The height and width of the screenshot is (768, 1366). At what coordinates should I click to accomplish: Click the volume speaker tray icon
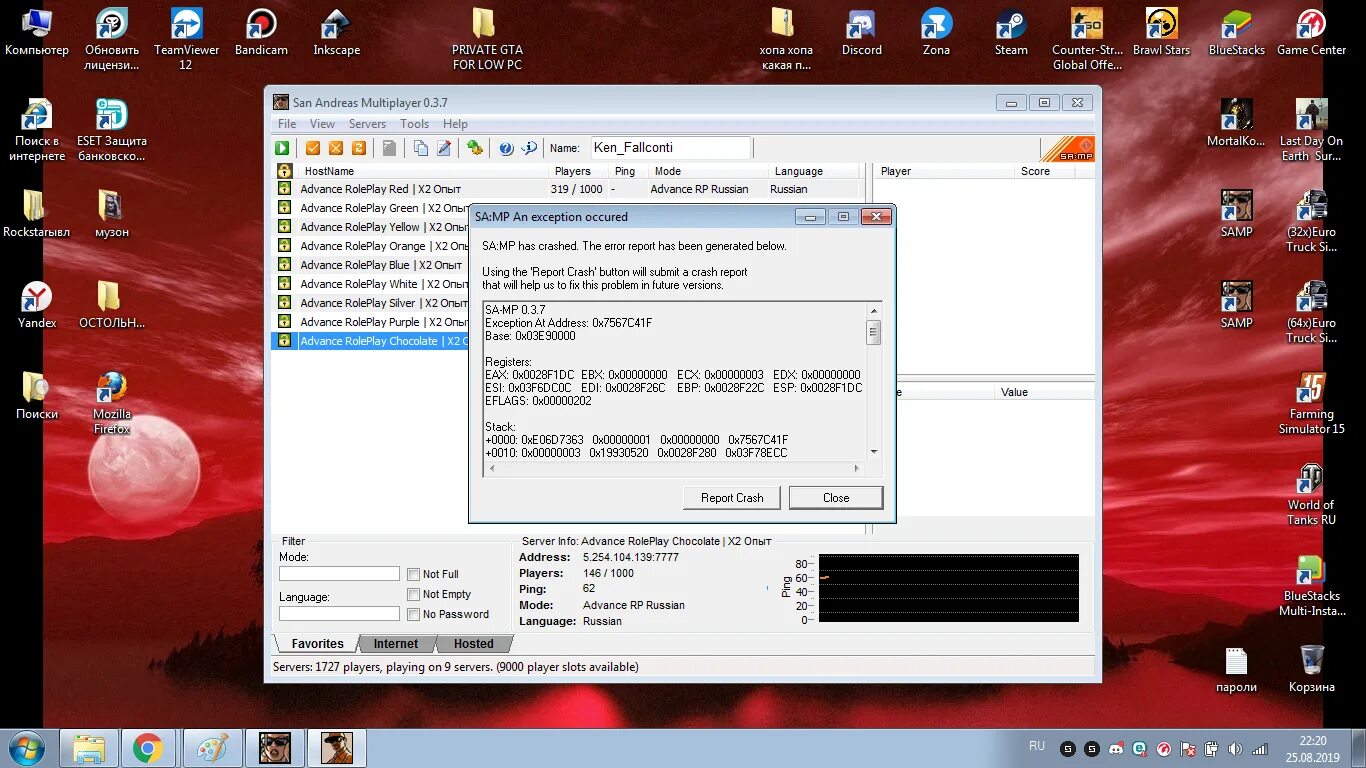pos(1235,748)
